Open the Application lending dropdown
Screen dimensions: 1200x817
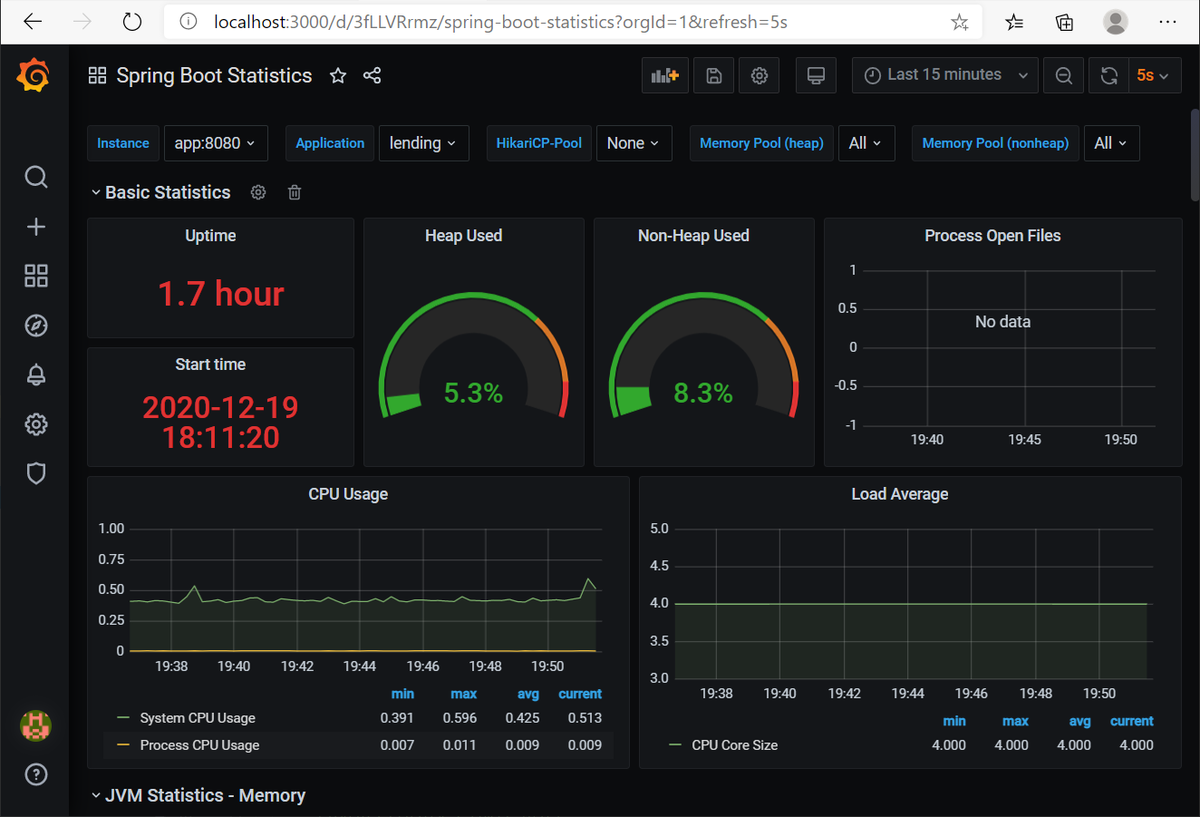click(x=423, y=143)
